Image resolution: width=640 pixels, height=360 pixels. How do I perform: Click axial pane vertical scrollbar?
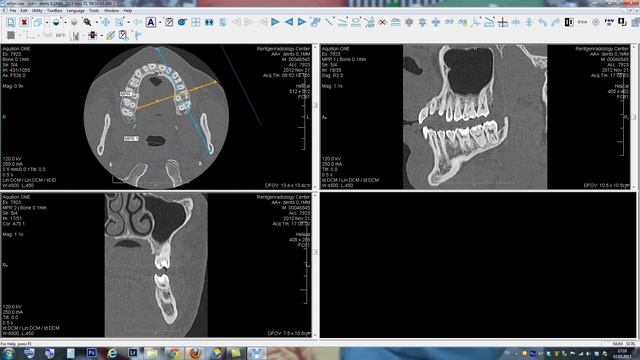315,117
